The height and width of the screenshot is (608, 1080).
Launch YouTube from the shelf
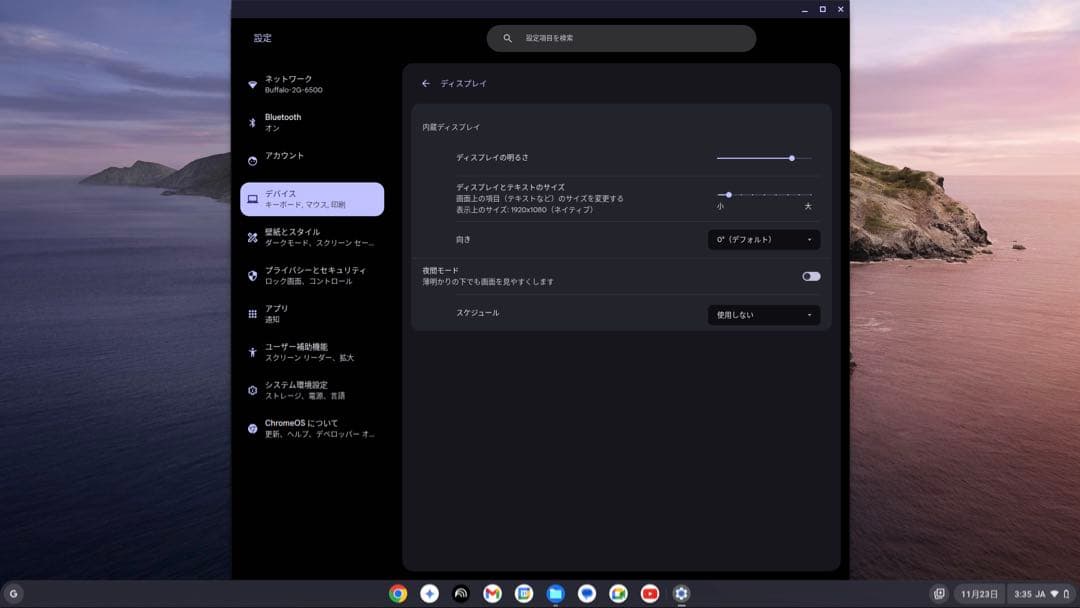coord(648,593)
